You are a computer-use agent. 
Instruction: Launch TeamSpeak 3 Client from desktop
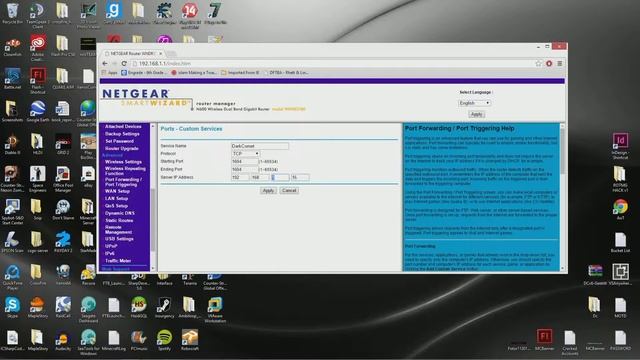[38, 16]
